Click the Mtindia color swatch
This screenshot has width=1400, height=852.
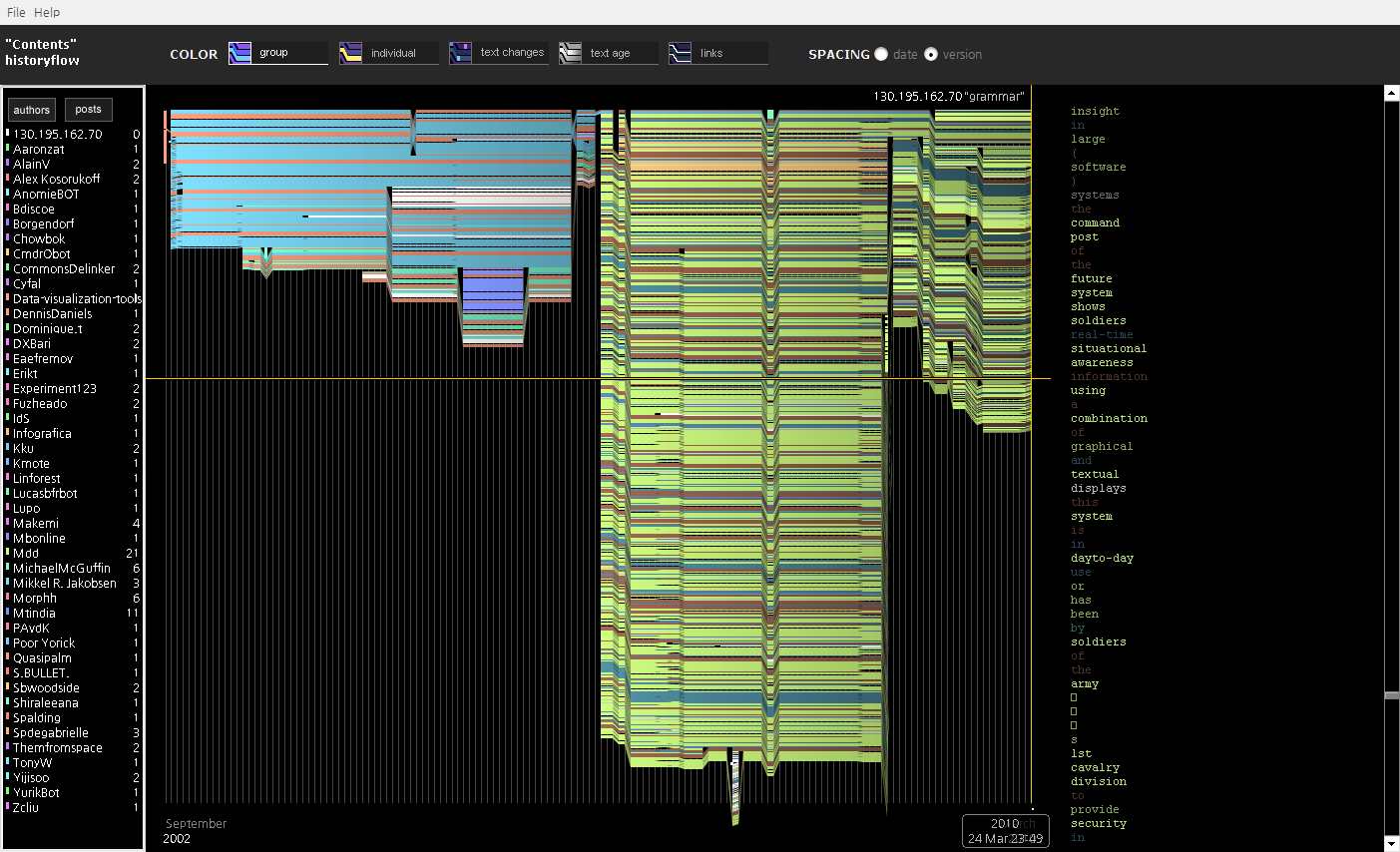coord(8,613)
